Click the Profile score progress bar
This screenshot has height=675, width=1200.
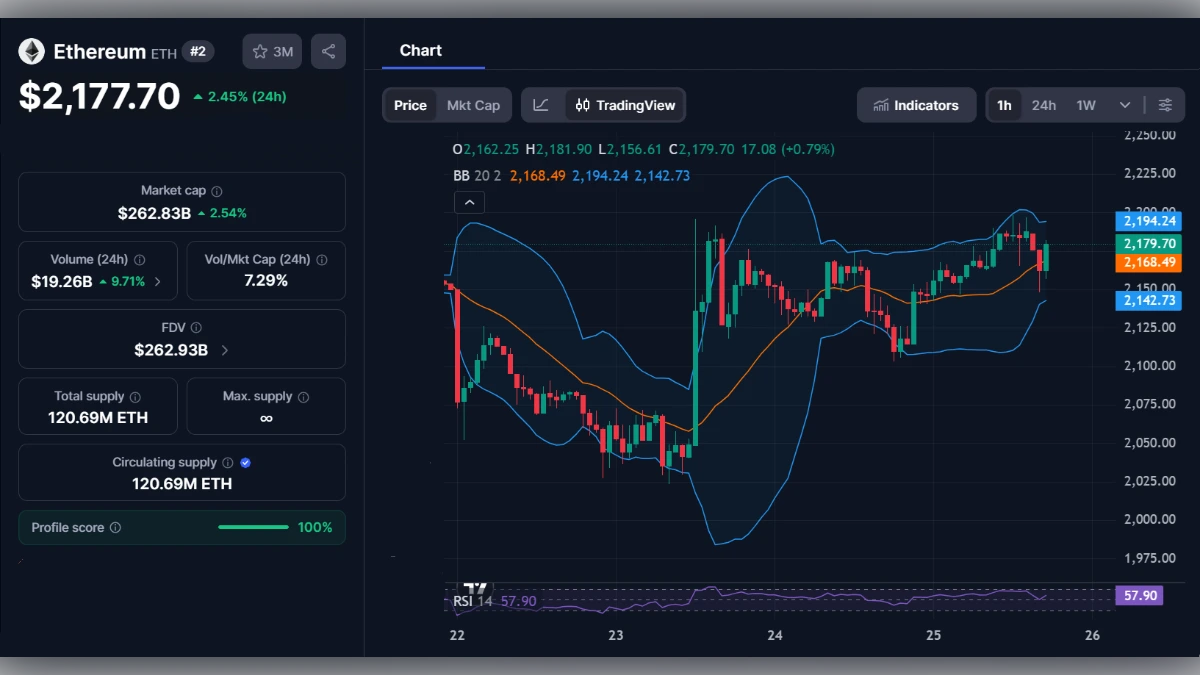click(253, 527)
